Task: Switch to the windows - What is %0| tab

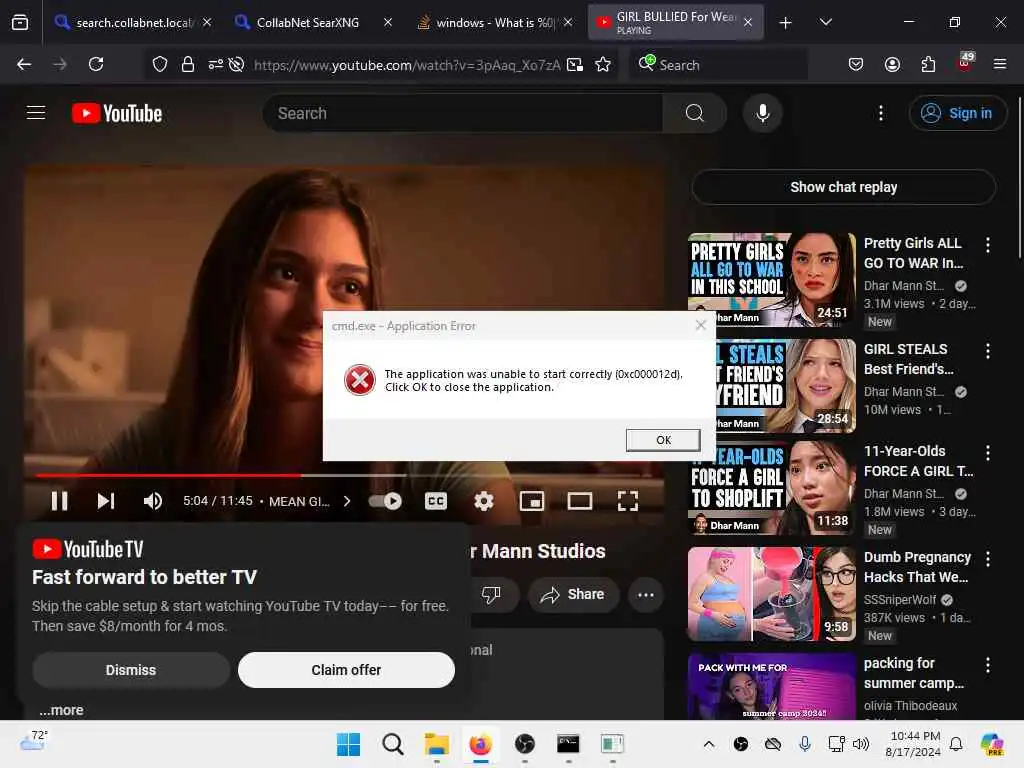Action: [x=494, y=22]
